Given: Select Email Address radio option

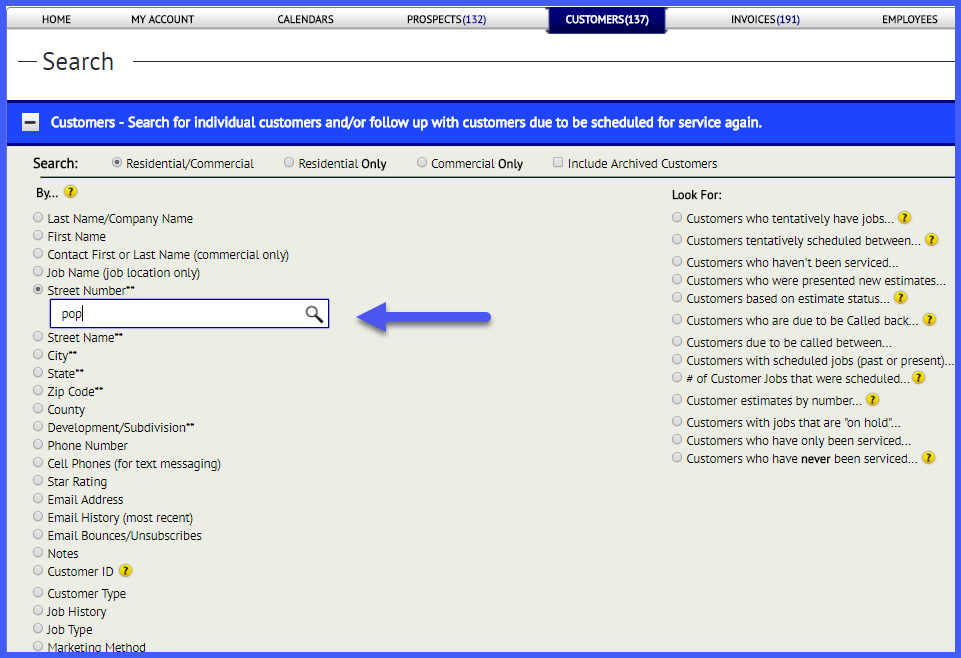Looking at the screenshot, I should [x=38, y=498].
